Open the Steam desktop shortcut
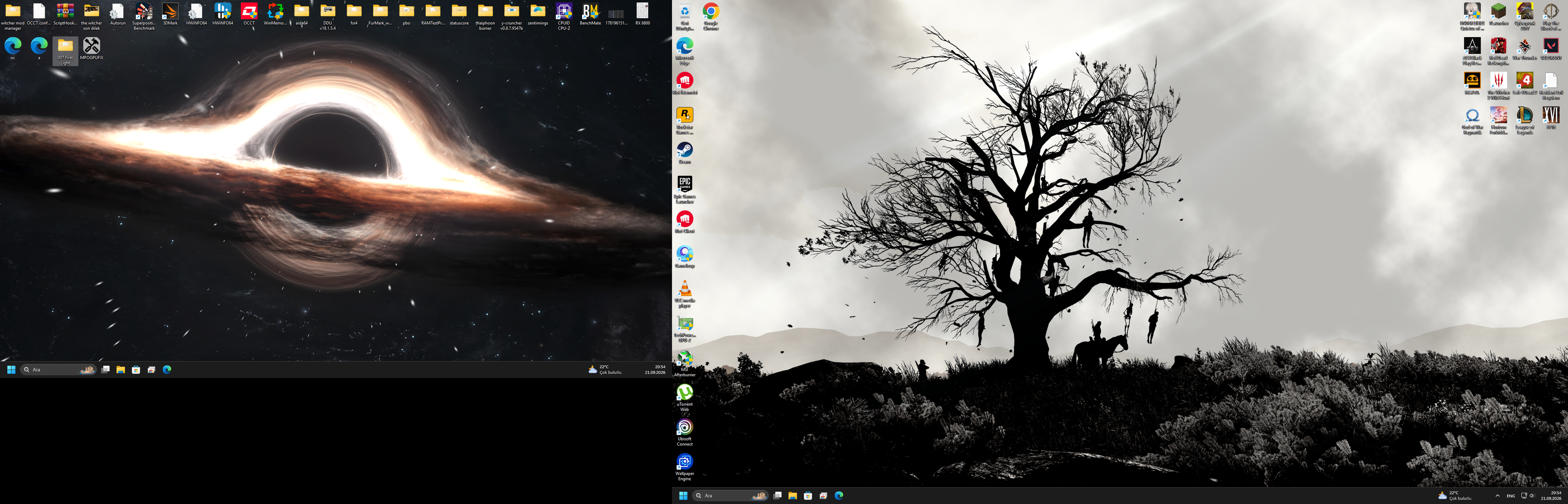The height and width of the screenshot is (504, 1568). pos(685,153)
